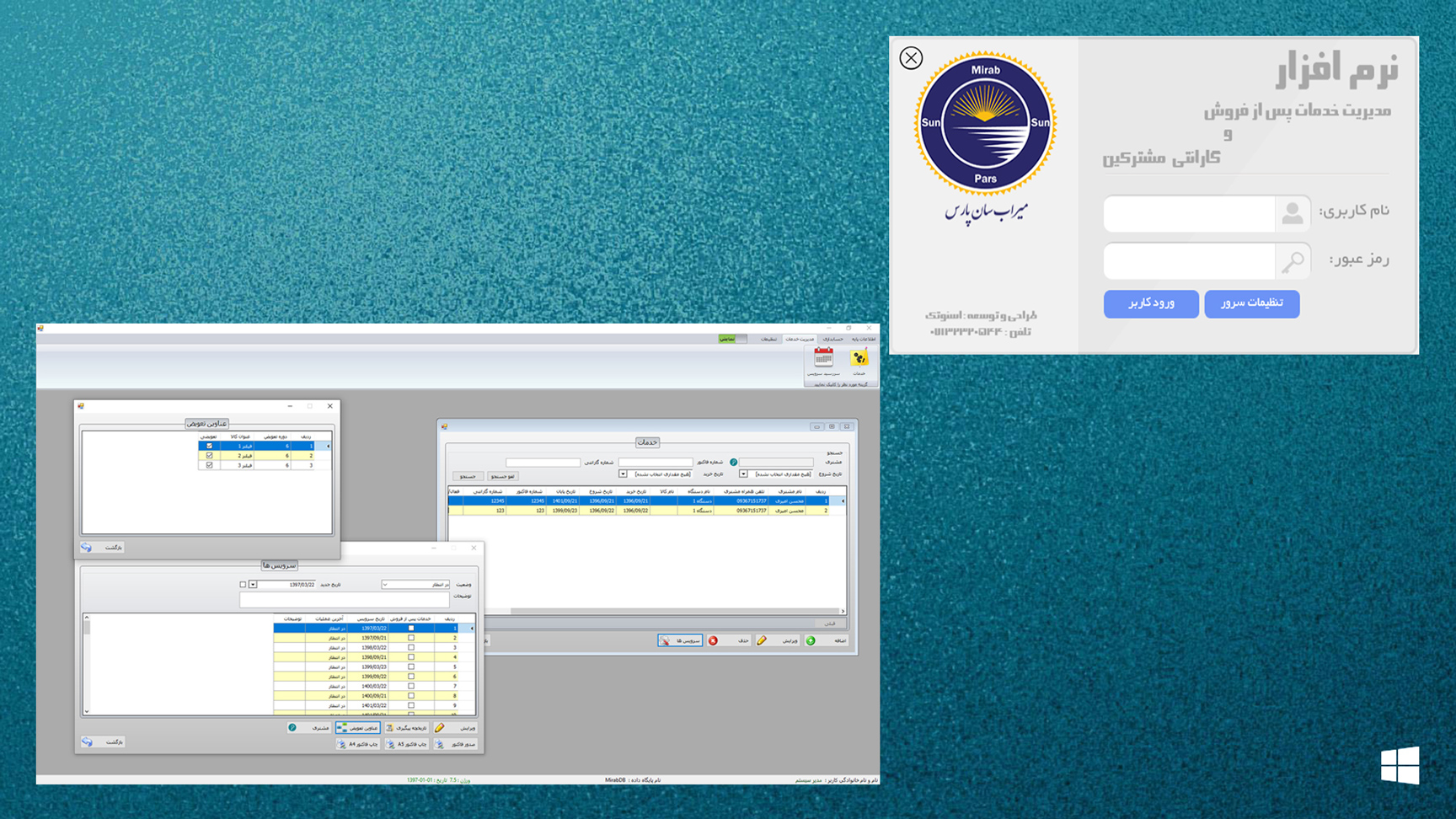Close the login panel with the X icon

click(911, 57)
